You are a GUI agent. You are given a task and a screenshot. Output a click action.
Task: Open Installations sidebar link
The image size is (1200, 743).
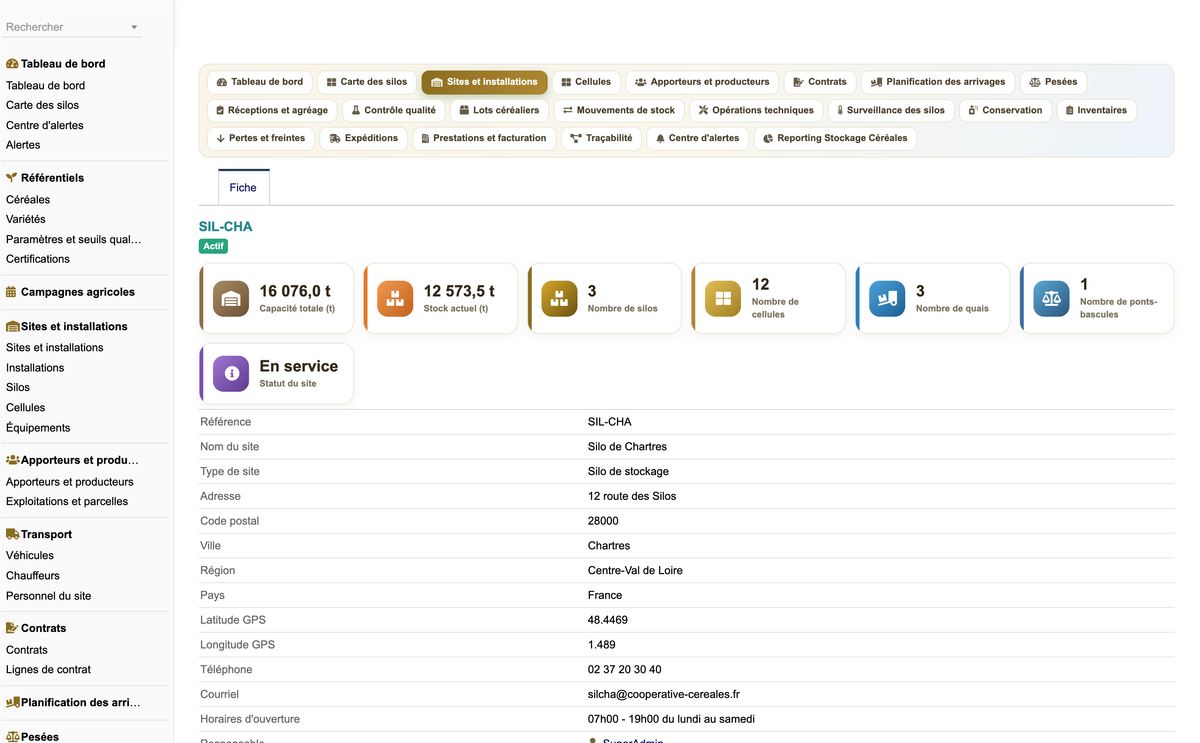tap(35, 367)
